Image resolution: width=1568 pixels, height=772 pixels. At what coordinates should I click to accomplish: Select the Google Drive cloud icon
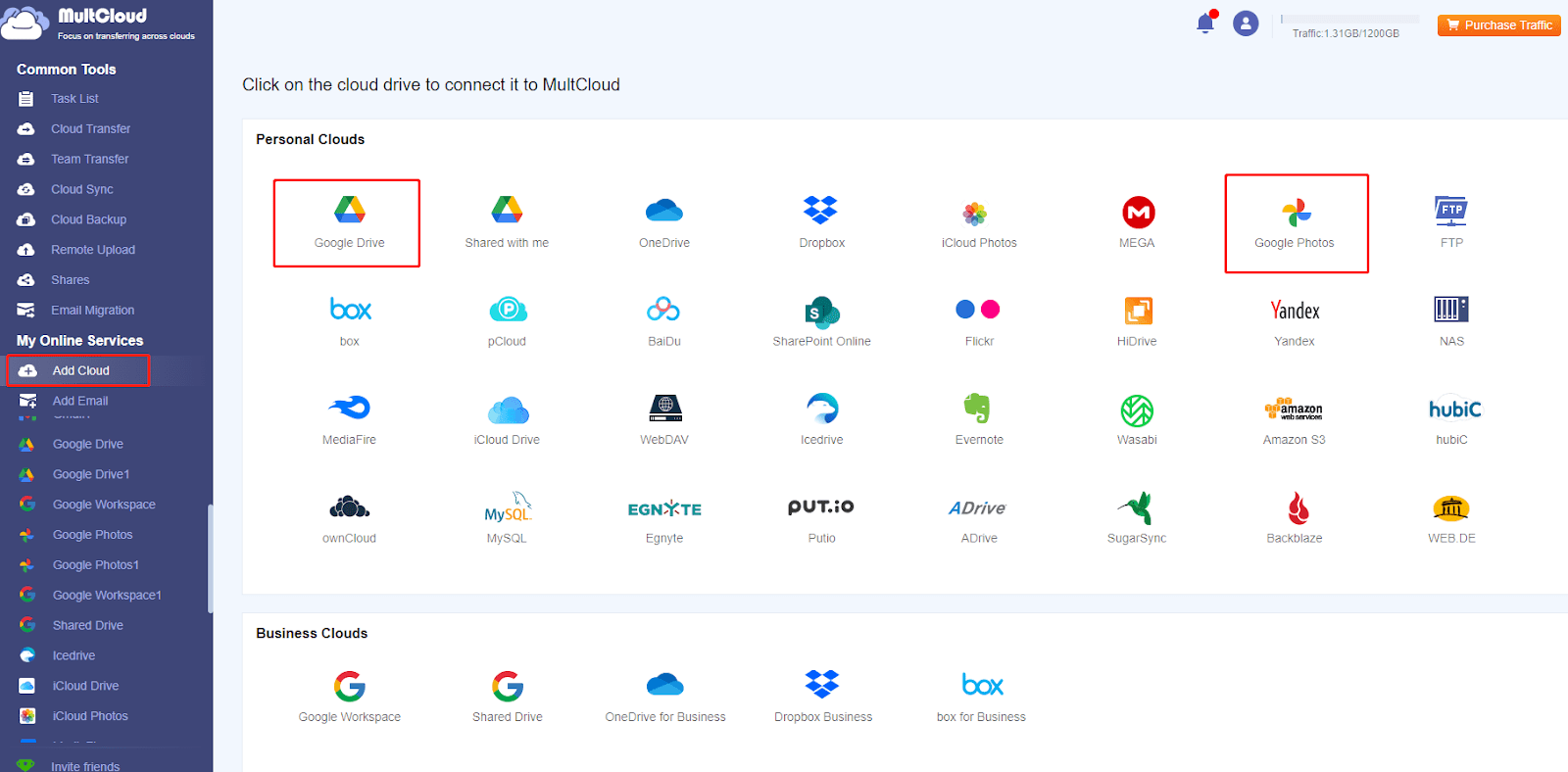click(349, 210)
